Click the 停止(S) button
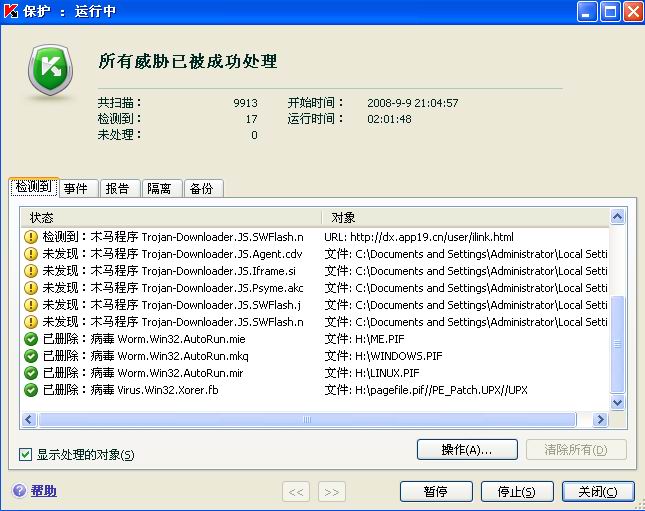This screenshot has height=511, width=645. coord(517,491)
